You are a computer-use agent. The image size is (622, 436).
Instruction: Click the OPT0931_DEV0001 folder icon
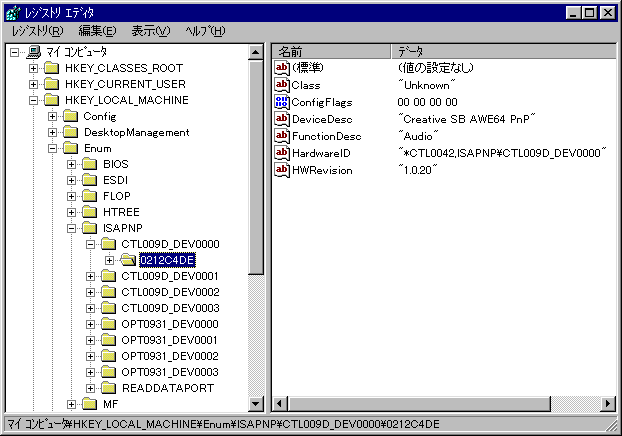(x=109, y=340)
